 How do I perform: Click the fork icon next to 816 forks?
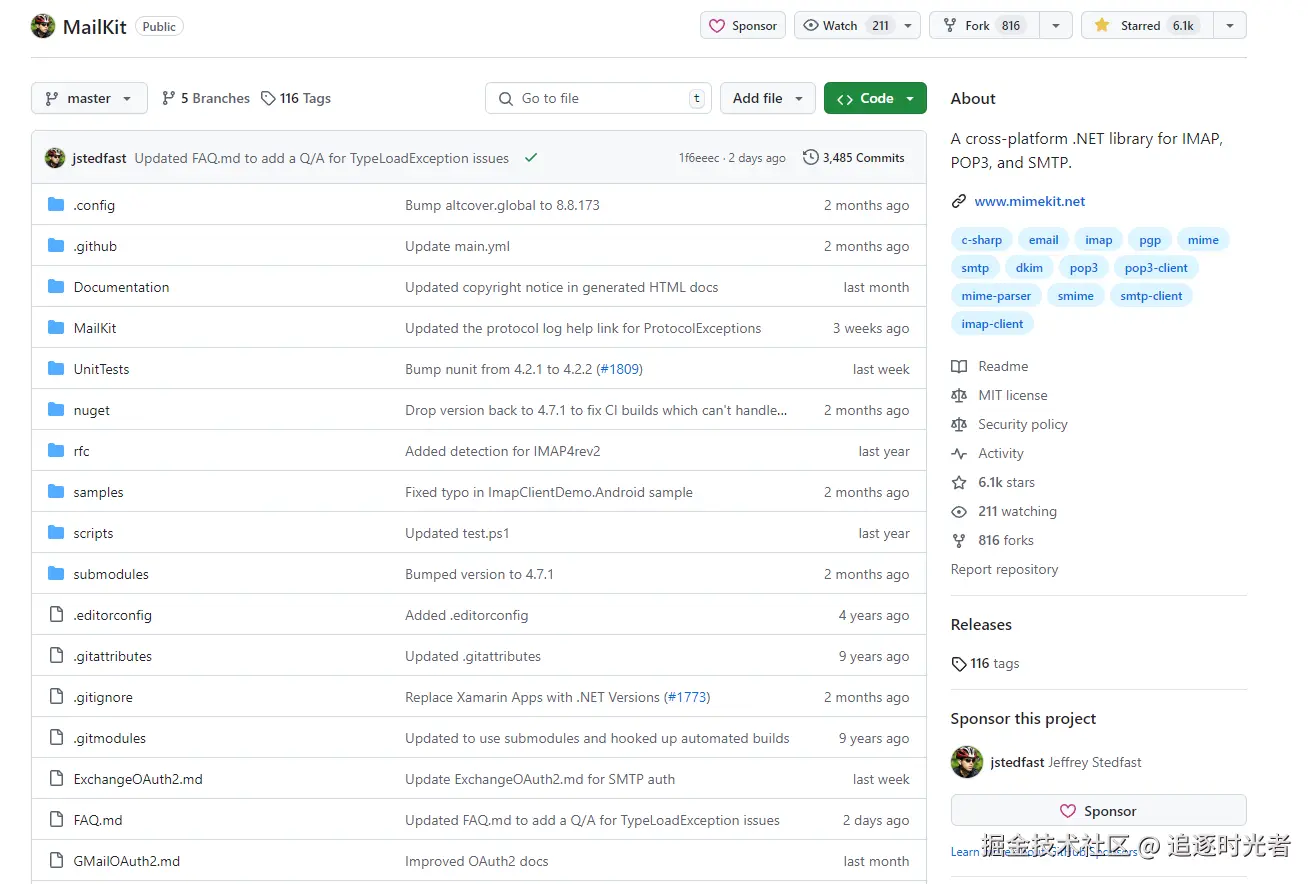tap(959, 540)
